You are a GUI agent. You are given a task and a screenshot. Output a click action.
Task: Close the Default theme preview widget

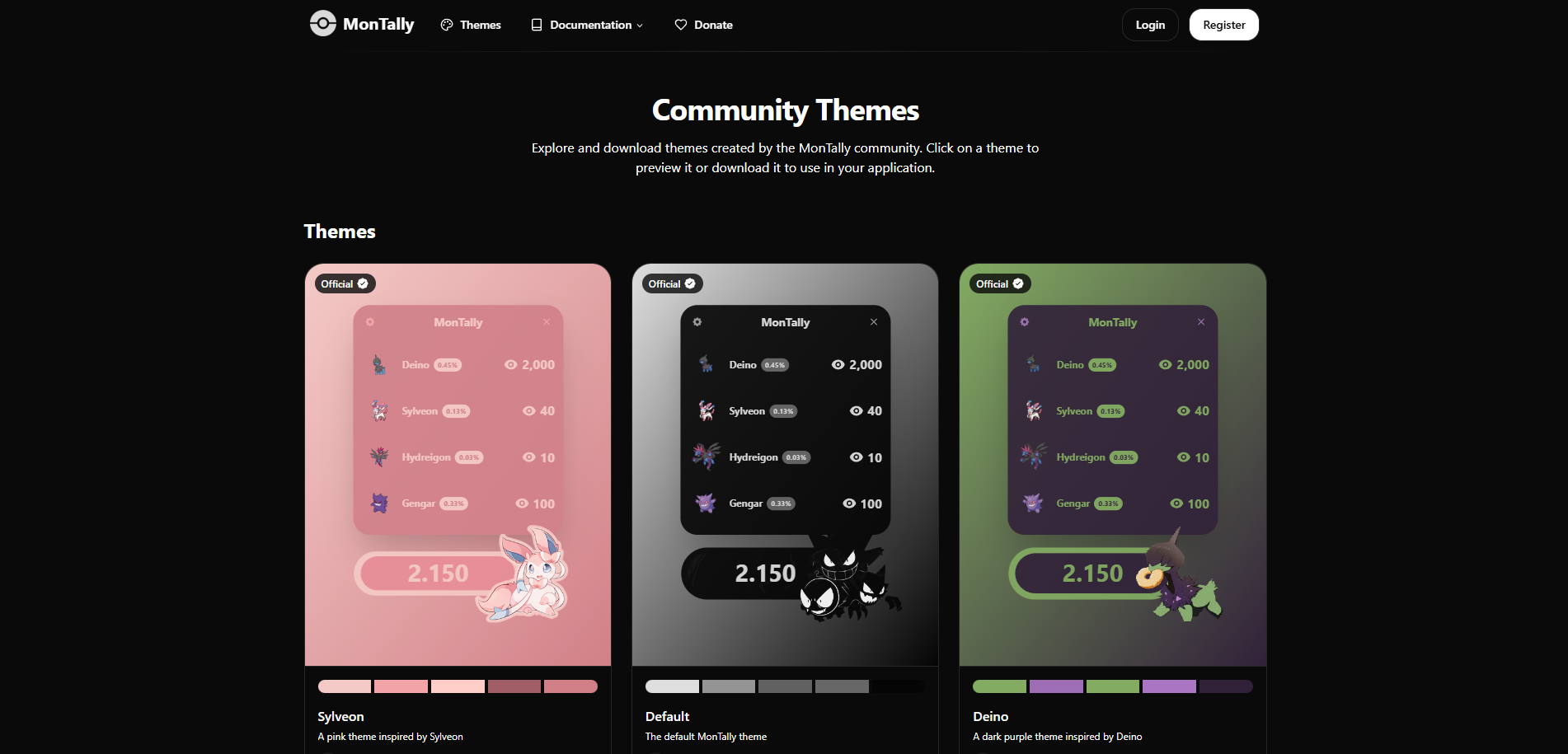tap(874, 322)
